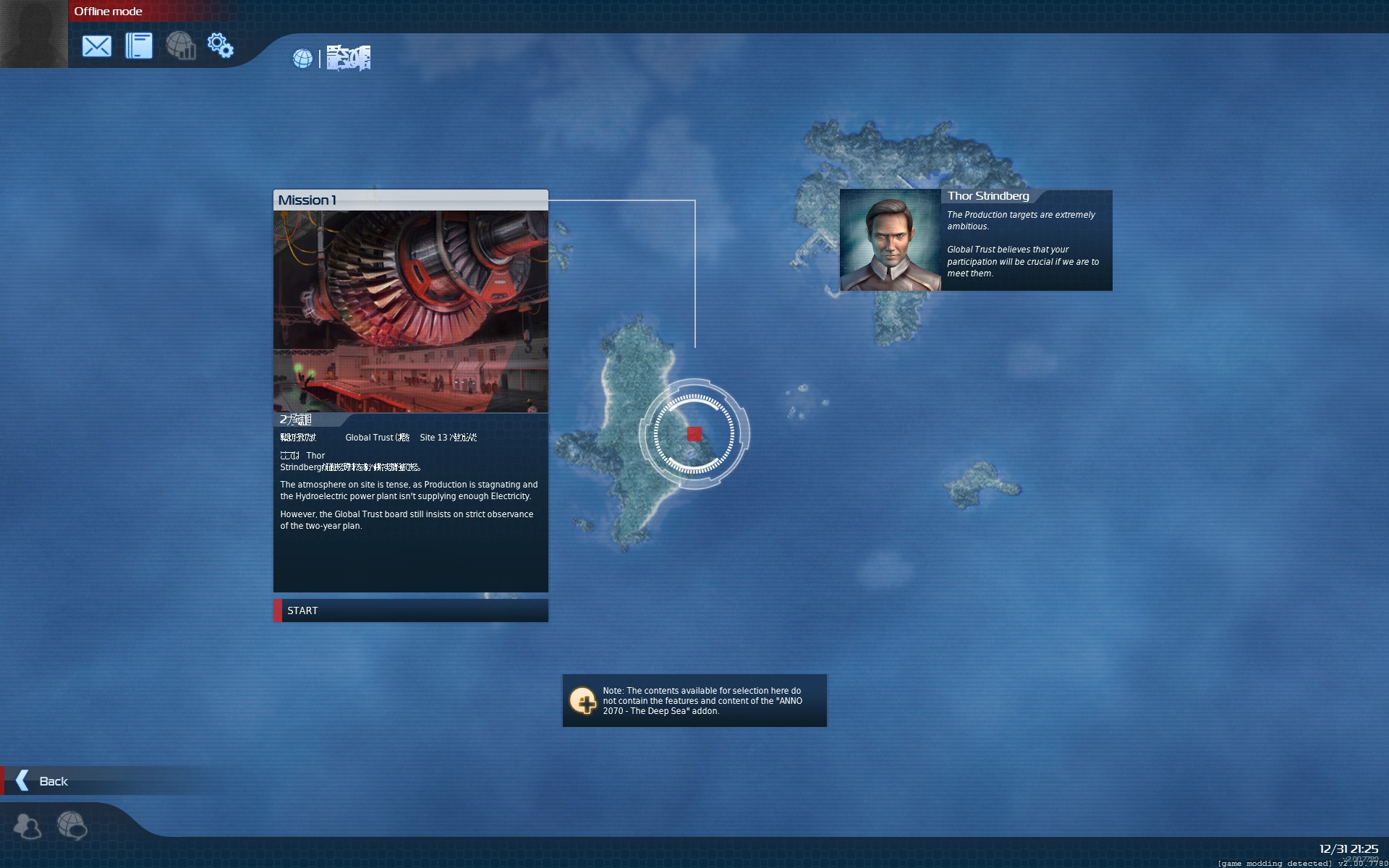Screen dimensions: 1389x868
Task: Open the logbook document icon
Action: [138, 46]
